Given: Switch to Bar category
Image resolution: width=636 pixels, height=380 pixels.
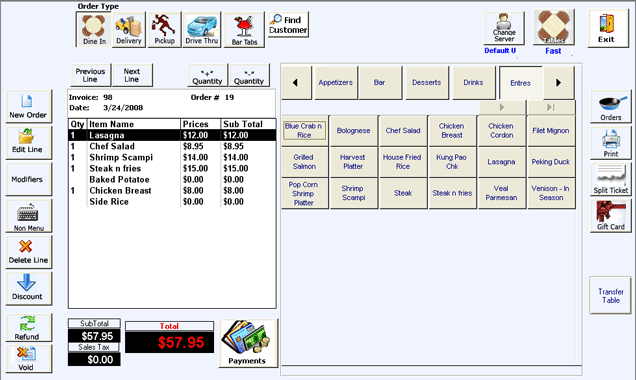Looking at the screenshot, I should pos(380,83).
